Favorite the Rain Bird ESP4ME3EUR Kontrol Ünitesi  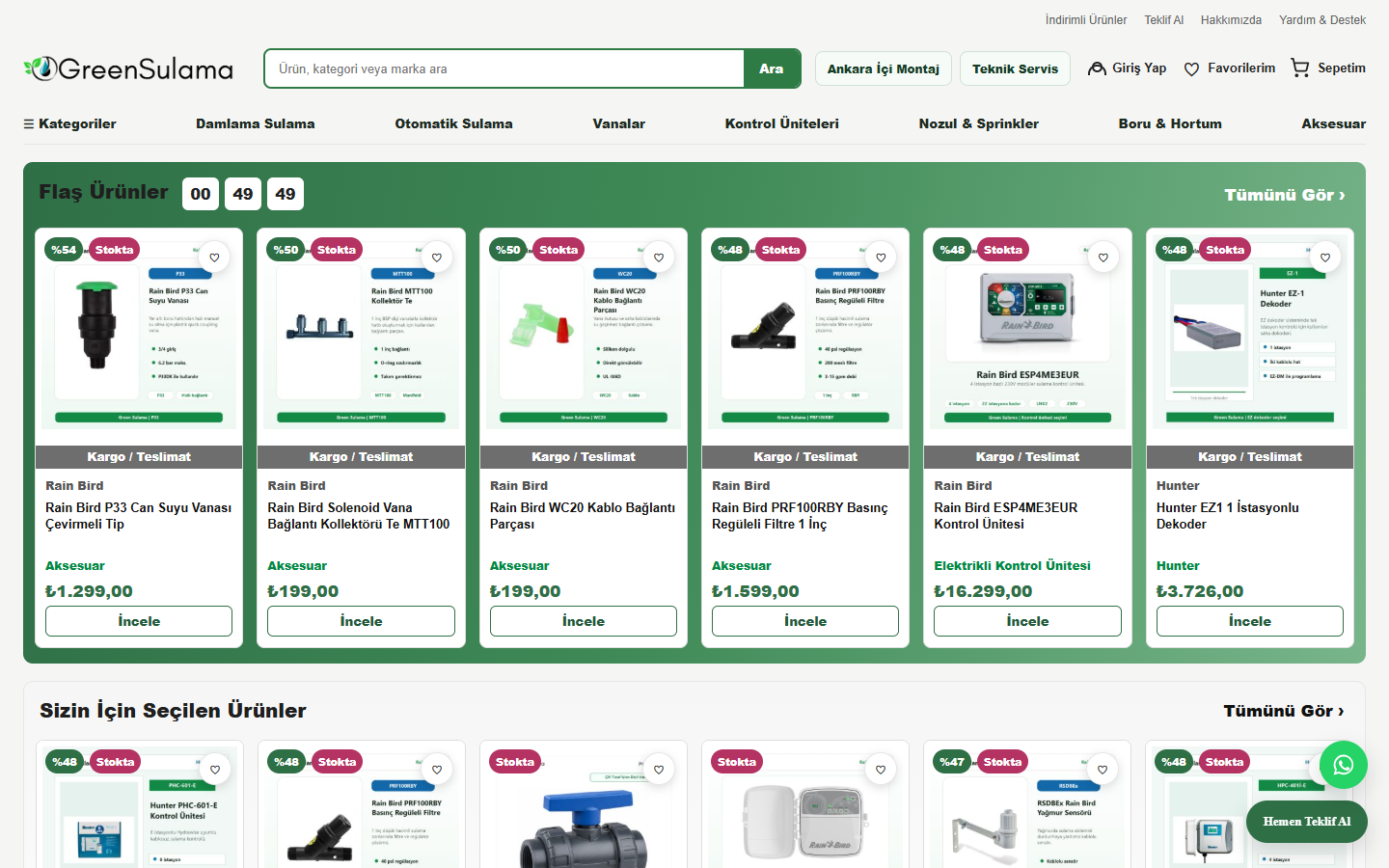(1103, 258)
